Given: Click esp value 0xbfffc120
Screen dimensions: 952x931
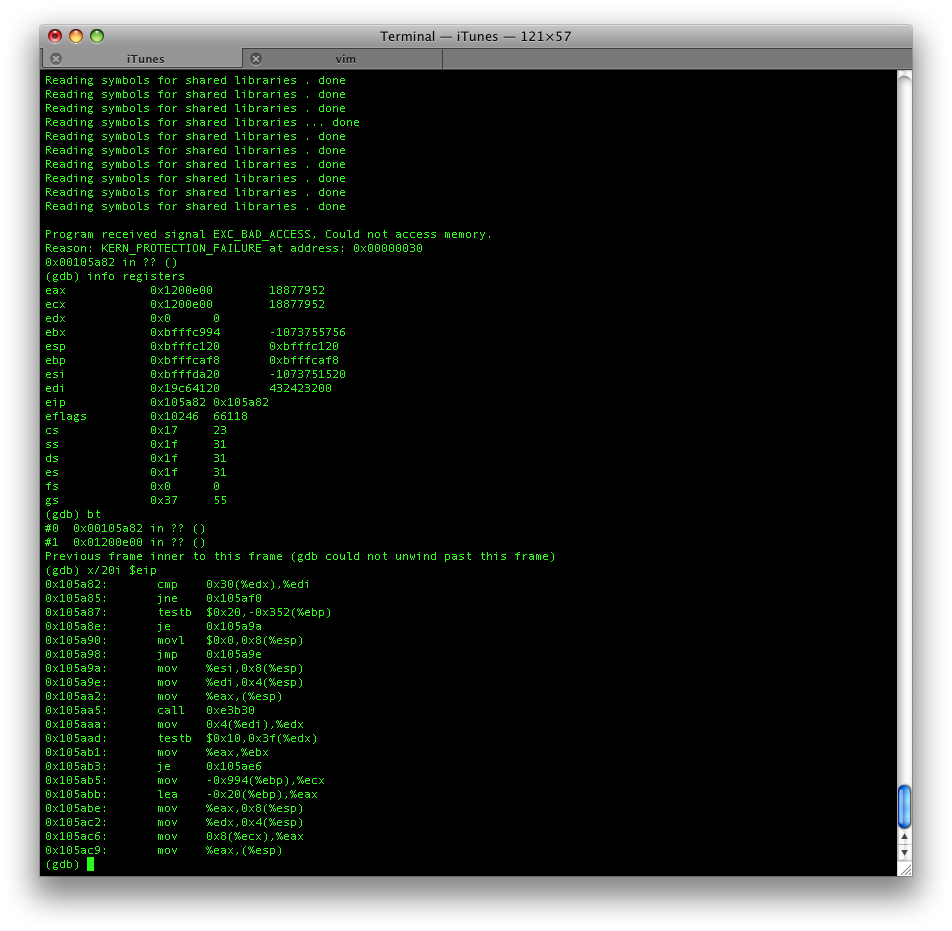Looking at the screenshot, I should point(185,346).
